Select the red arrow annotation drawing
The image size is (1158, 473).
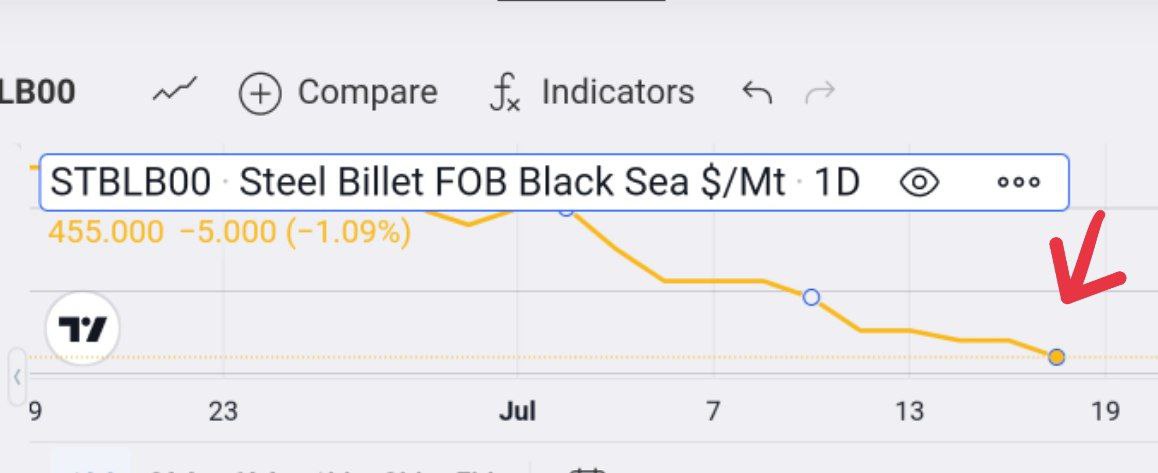pyautogui.click(x=1092, y=259)
